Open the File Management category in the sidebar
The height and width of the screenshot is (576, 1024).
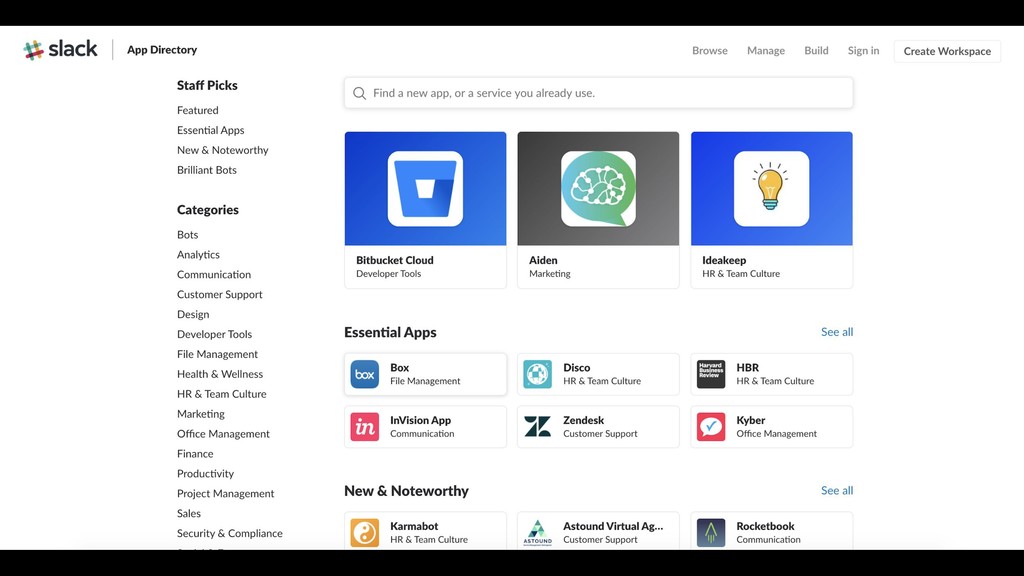click(x=217, y=354)
